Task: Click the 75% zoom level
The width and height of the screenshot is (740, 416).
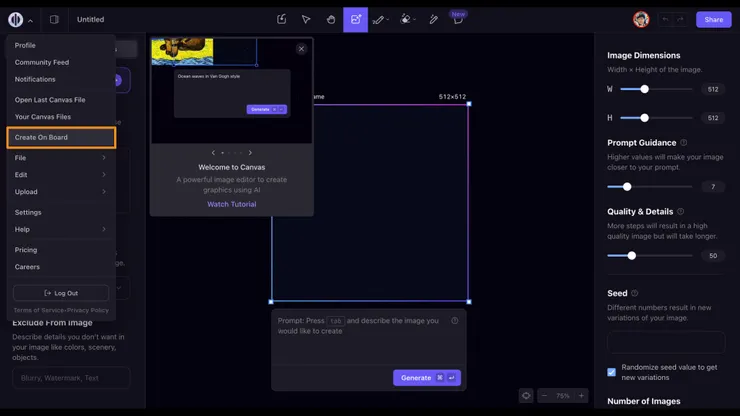Action: [563, 396]
